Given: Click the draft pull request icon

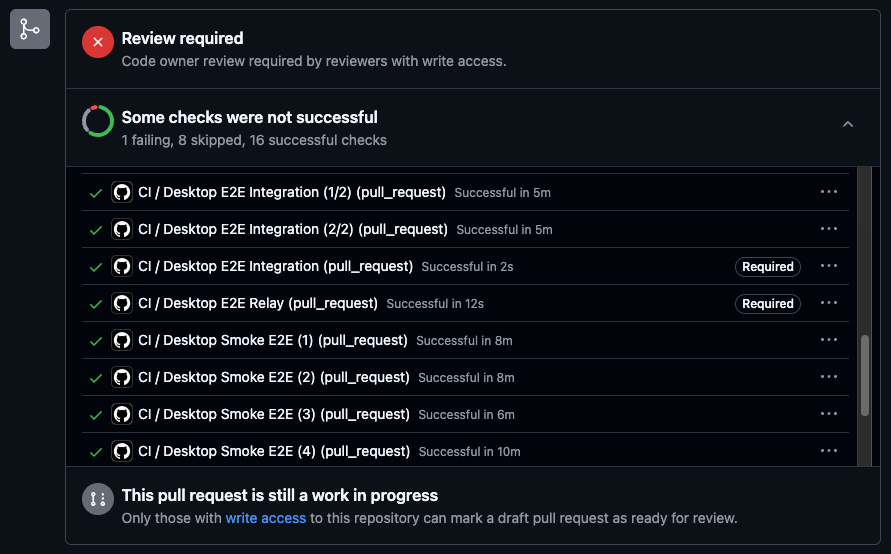Looking at the screenshot, I should [x=98, y=499].
